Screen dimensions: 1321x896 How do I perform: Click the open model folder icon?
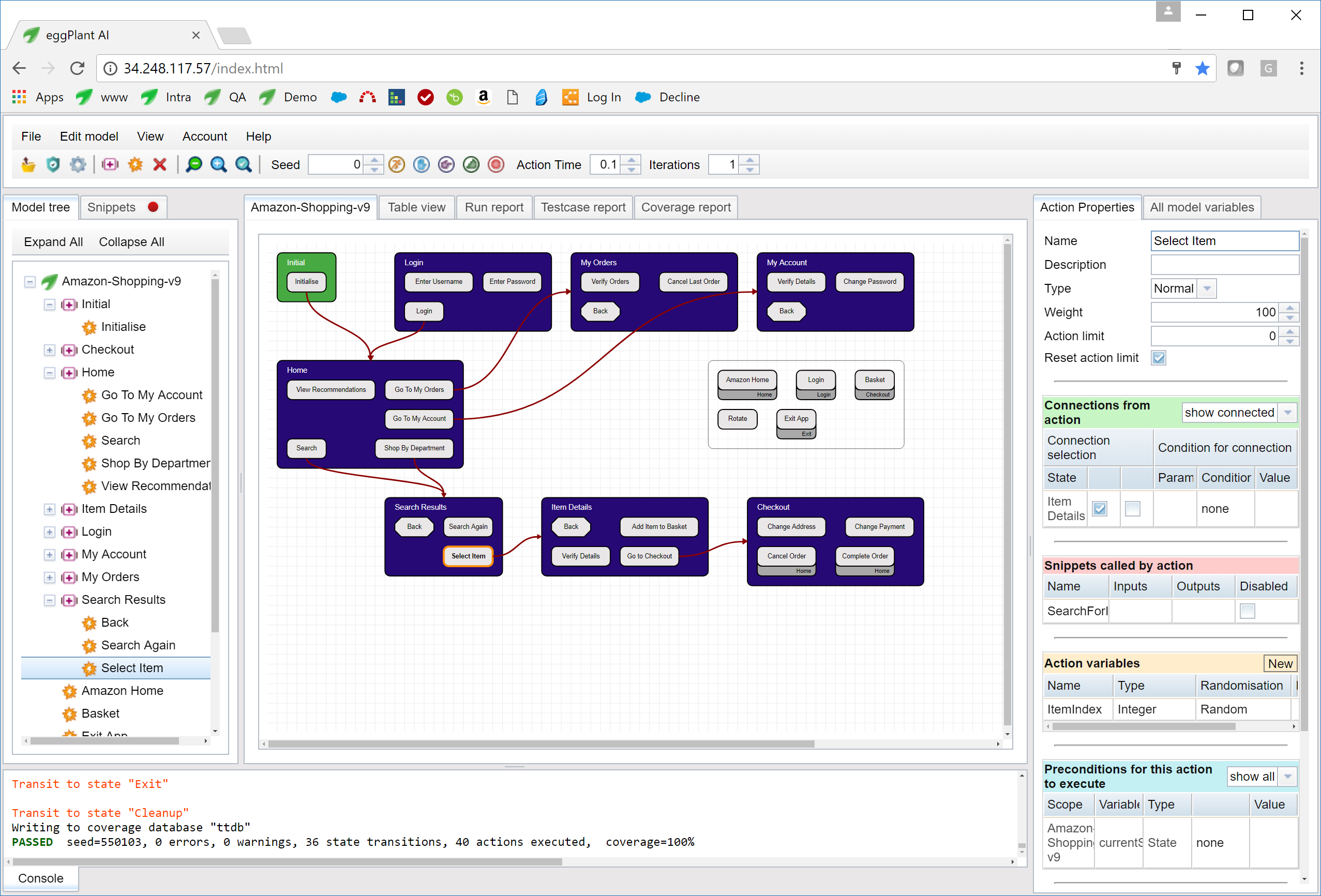(x=28, y=165)
